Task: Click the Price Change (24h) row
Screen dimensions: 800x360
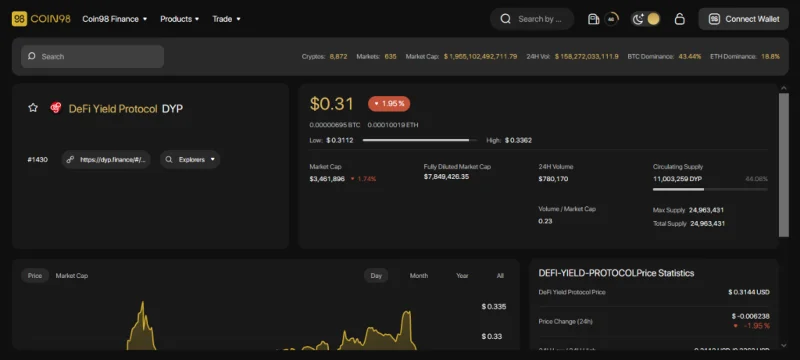Action: (654, 321)
